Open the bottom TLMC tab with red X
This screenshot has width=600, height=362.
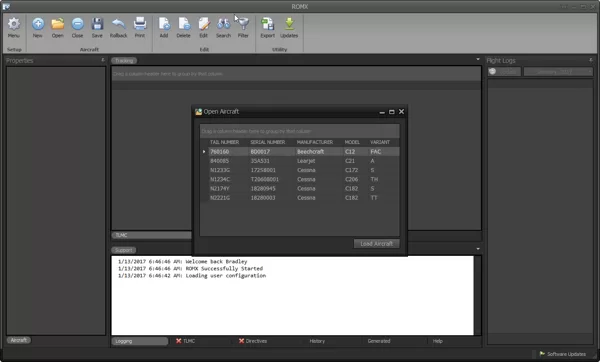[185, 341]
